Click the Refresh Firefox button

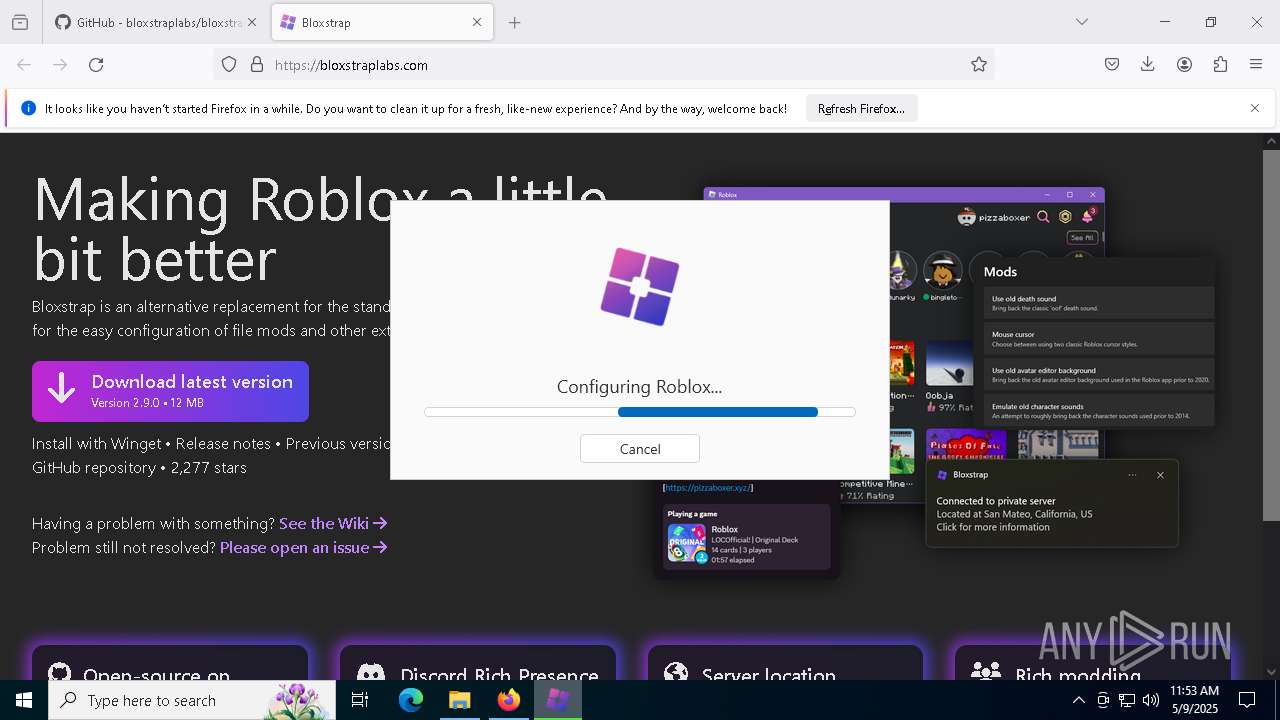click(861, 108)
